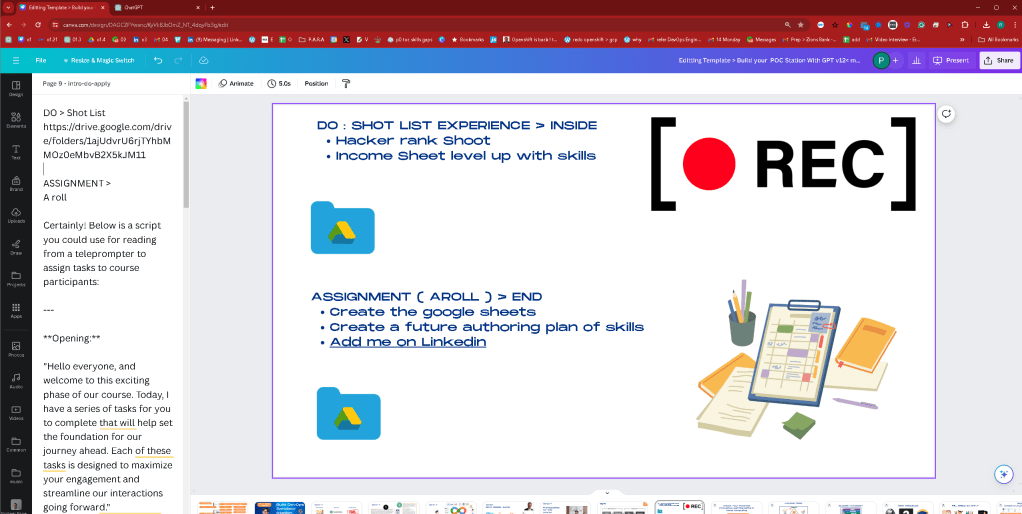This screenshot has width=1022, height=514.
Task: Click the notes panel scrollbar
Action: [x=186, y=155]
